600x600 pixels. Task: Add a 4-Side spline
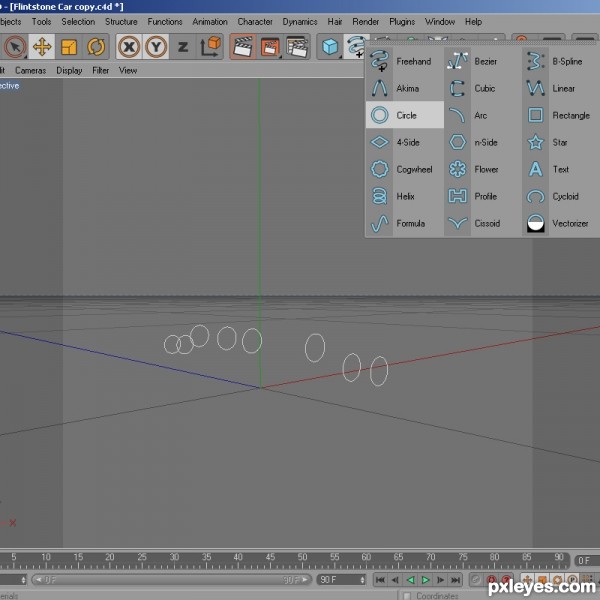(405, 142)
